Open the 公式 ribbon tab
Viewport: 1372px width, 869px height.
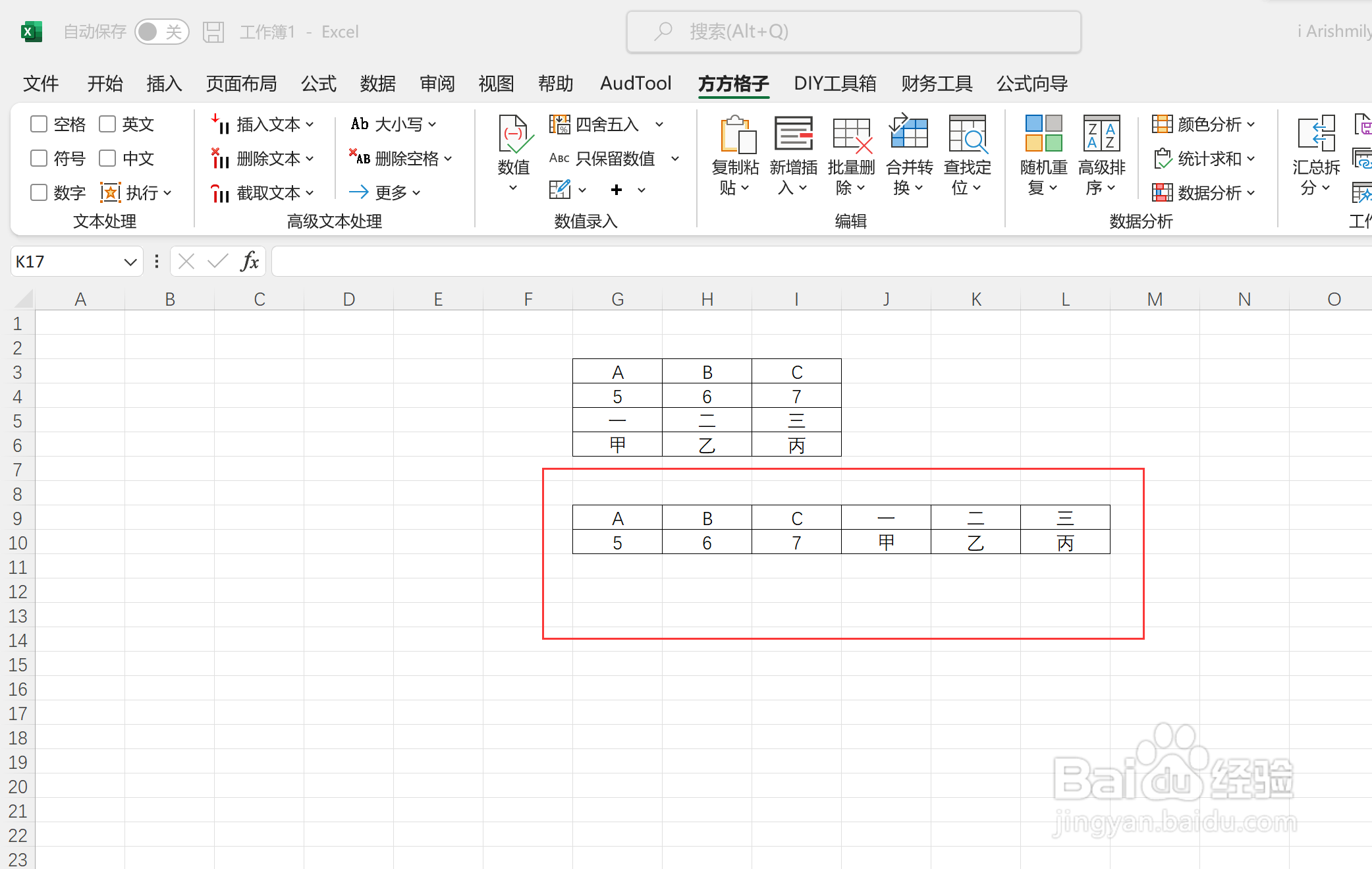click(x=318, y=84)
